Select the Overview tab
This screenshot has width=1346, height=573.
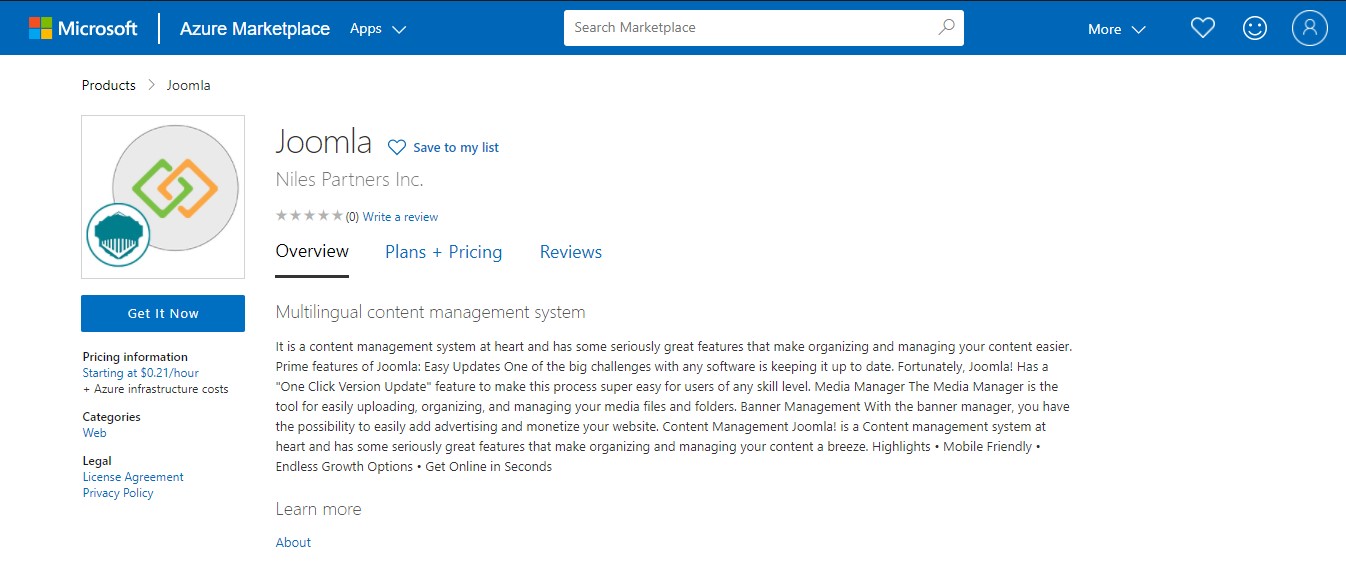[x=312, y=251]
